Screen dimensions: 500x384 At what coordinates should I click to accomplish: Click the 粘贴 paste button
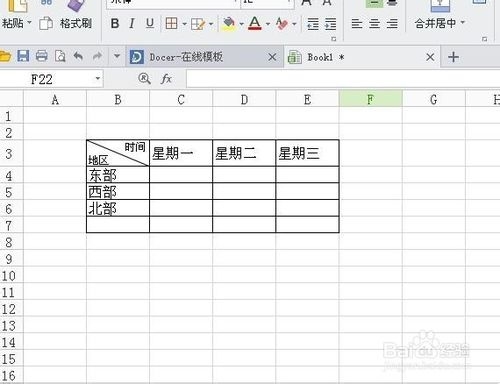[13, 23]
